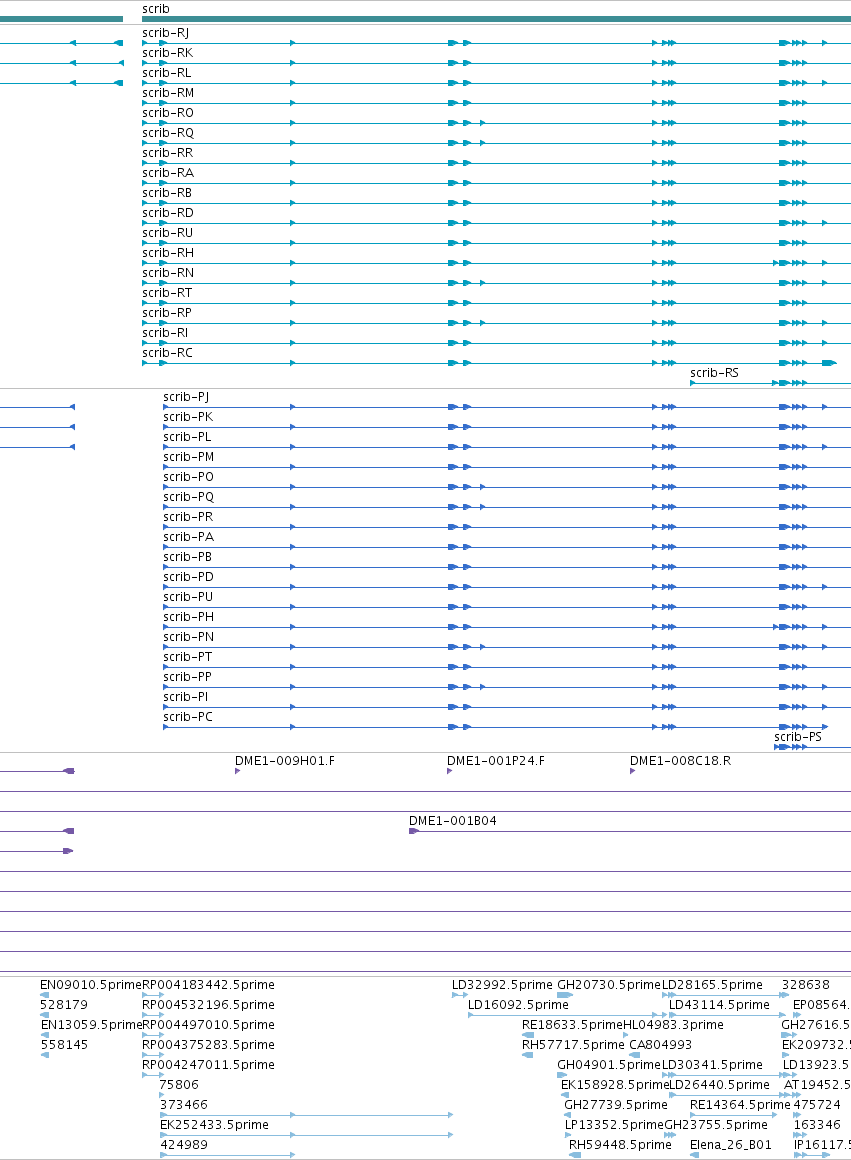Click the scrib-PD protein label
The height and width of the screenshot is (1160, 851).
point(188,576)
